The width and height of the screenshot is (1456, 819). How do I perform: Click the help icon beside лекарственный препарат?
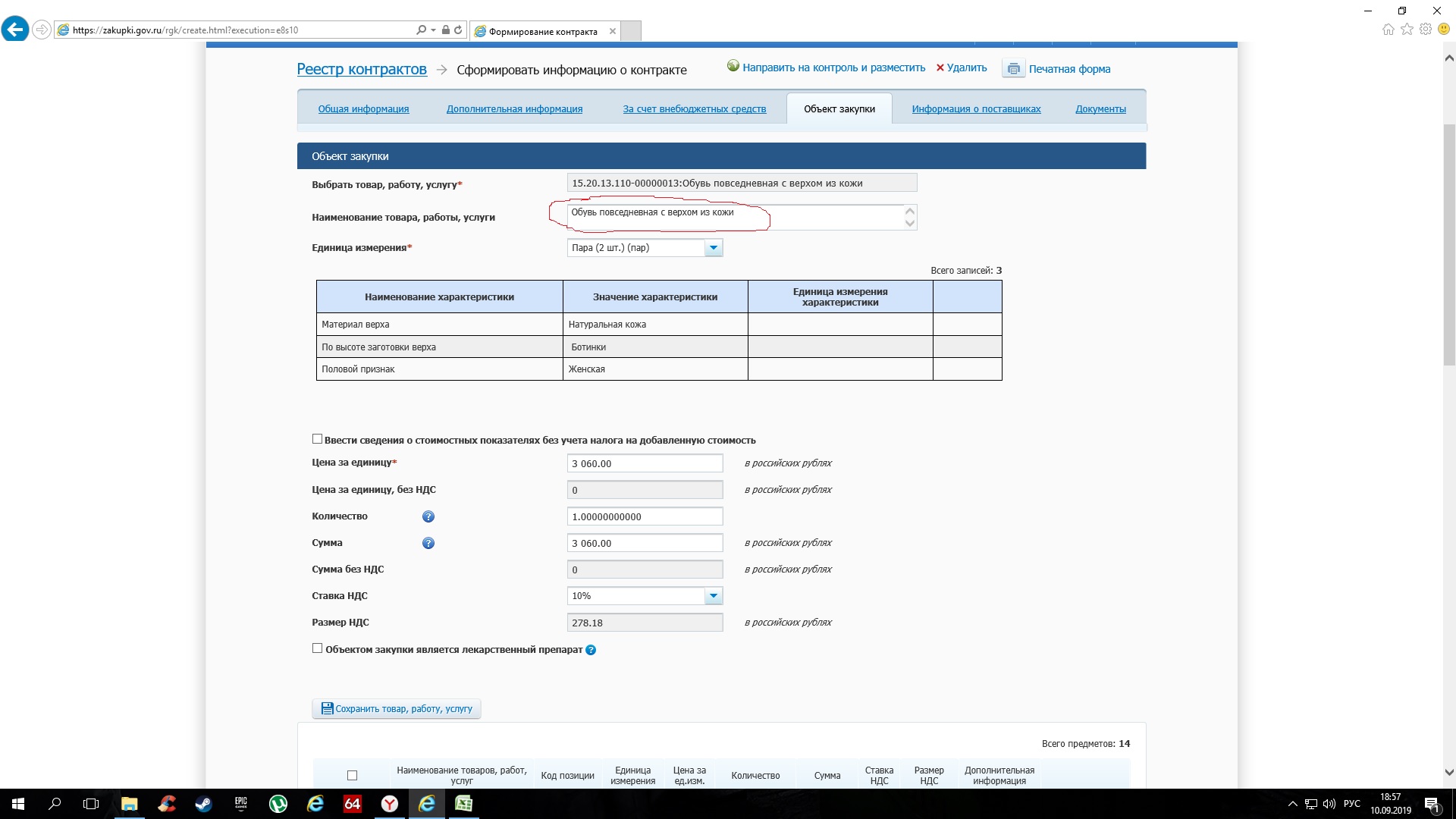pyautogui.click(x=591, y=650)
